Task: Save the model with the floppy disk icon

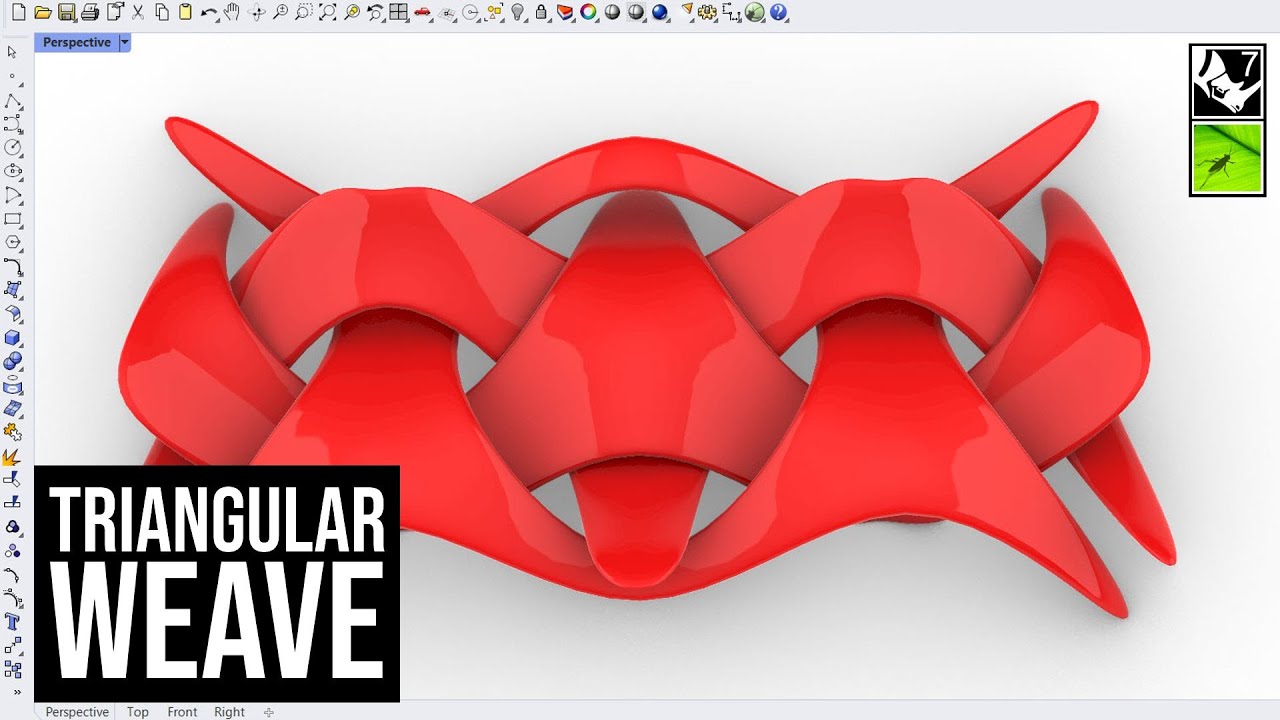Action: [66, 12]
